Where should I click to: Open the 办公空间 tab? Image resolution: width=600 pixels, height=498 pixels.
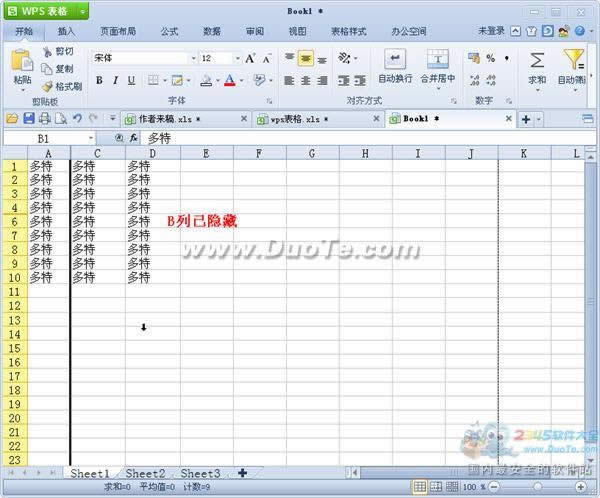pyautogui.click(x=409, y=31)
